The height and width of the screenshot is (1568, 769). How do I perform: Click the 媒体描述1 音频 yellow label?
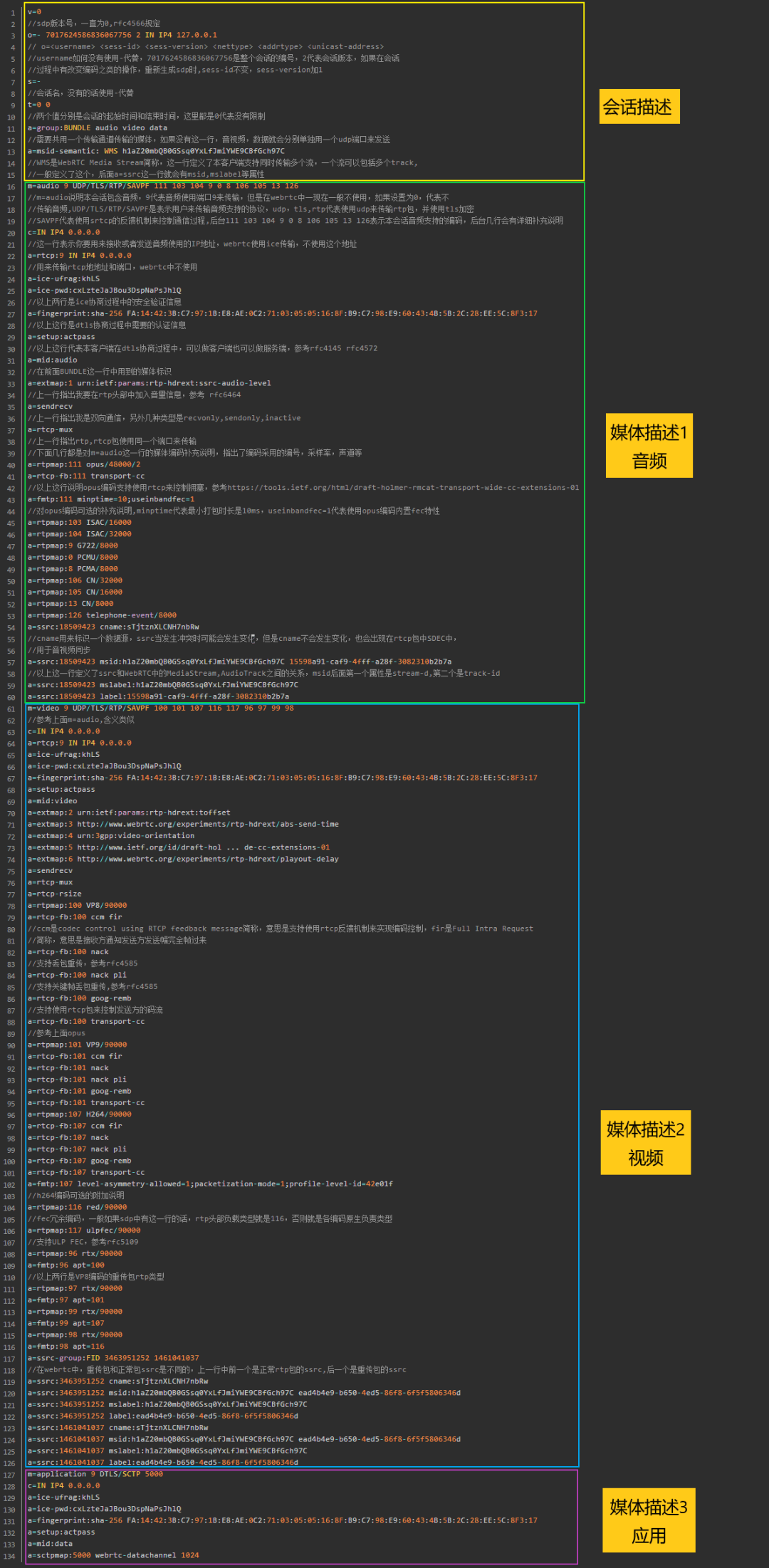(649, 446)
